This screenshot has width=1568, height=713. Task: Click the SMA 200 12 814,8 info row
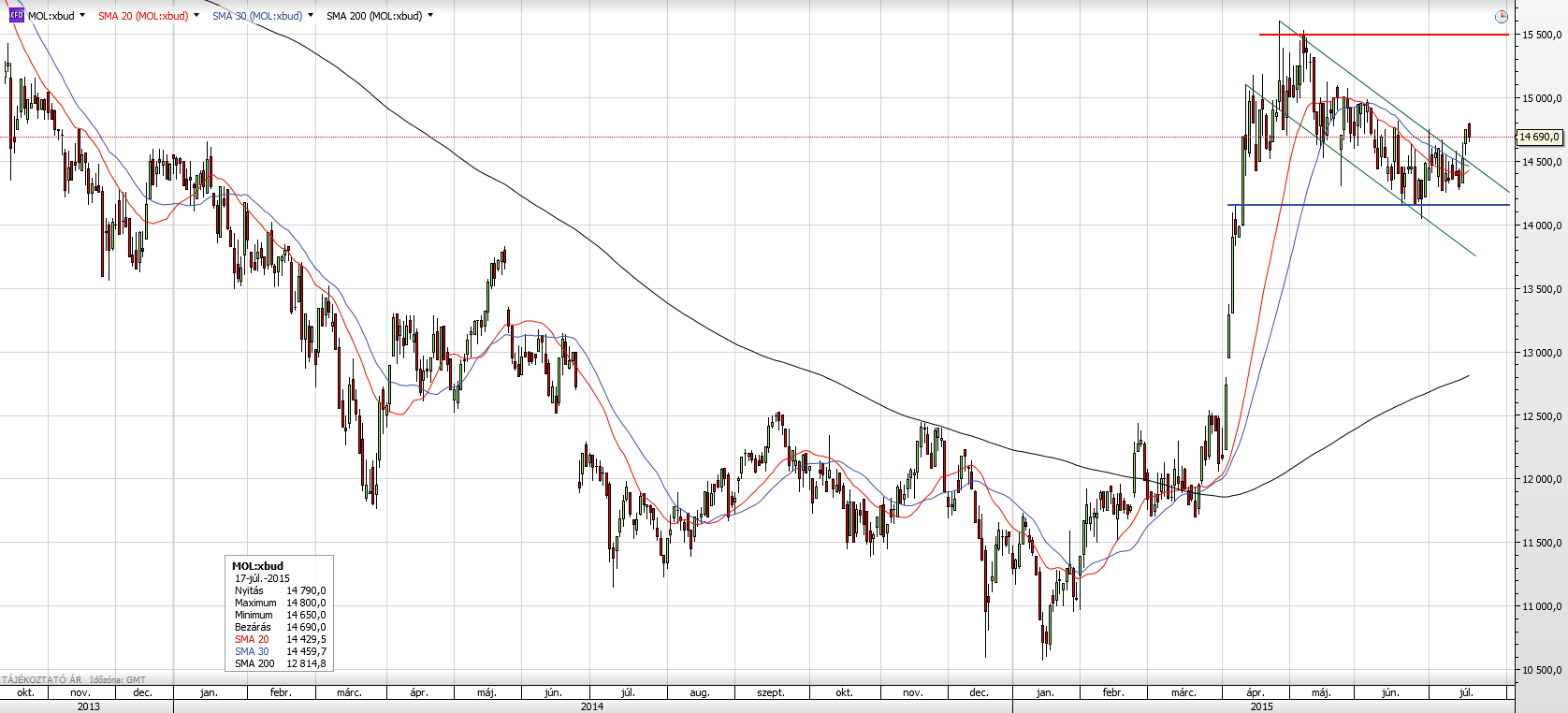coord(280,663)
